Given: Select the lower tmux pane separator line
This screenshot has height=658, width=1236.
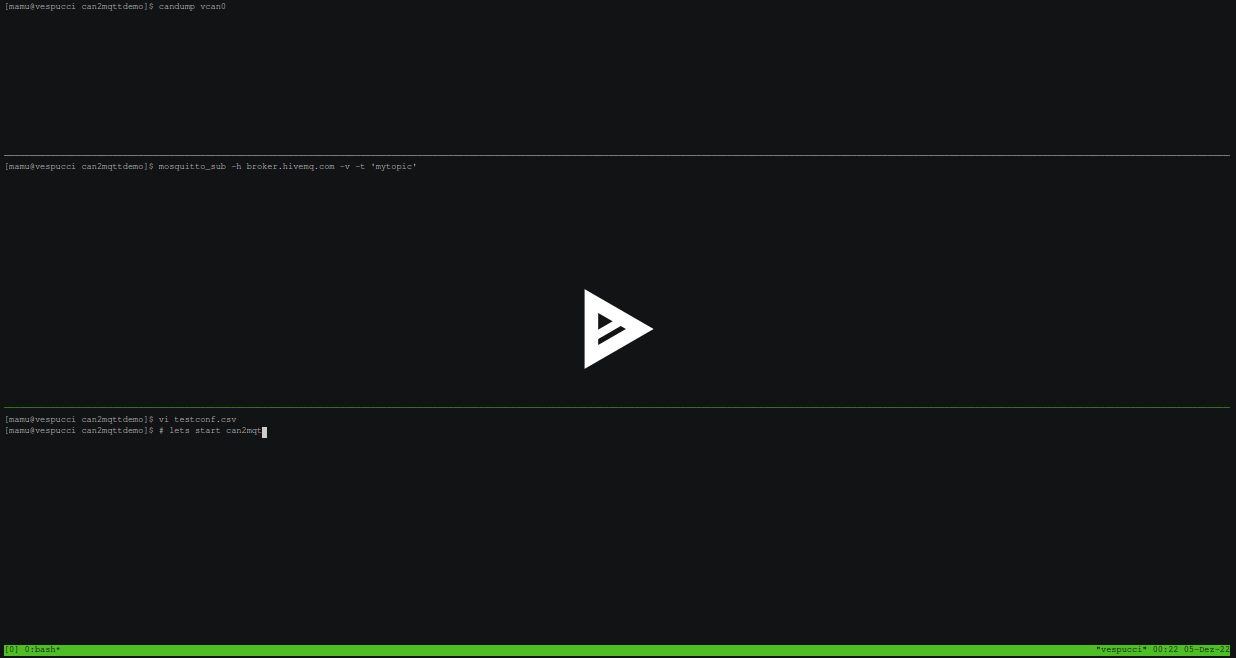Looking at the screenshot, I should (x=617, y=407).
